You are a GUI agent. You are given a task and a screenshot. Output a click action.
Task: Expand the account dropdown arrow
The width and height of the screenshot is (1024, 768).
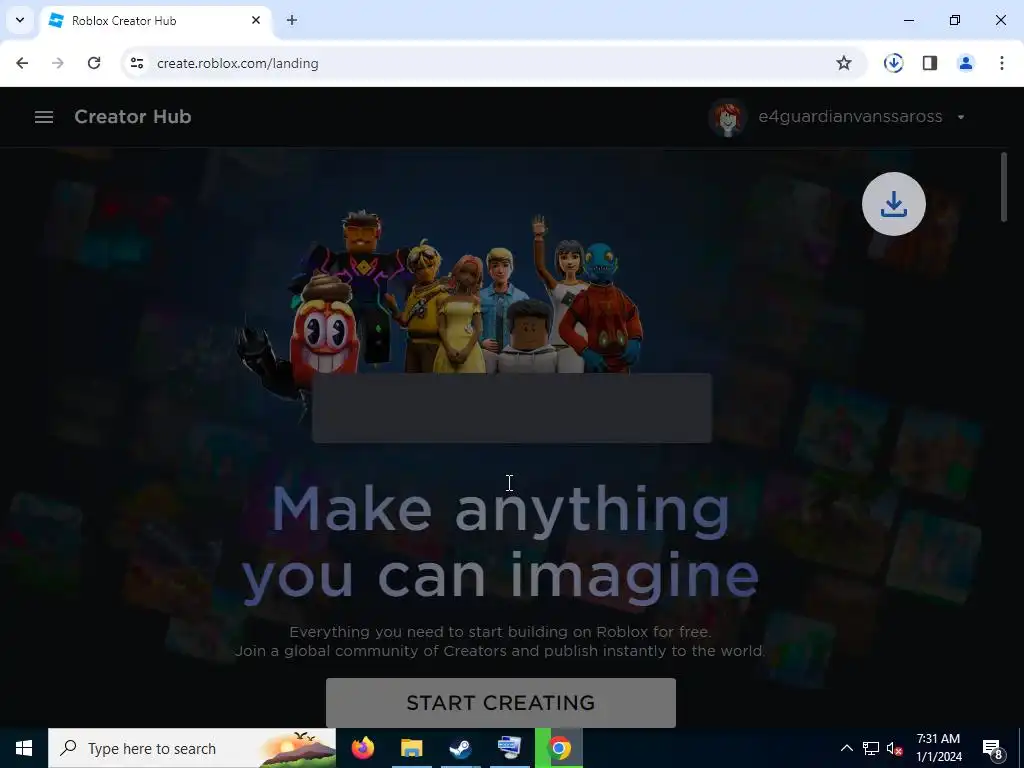click(961, 118)
